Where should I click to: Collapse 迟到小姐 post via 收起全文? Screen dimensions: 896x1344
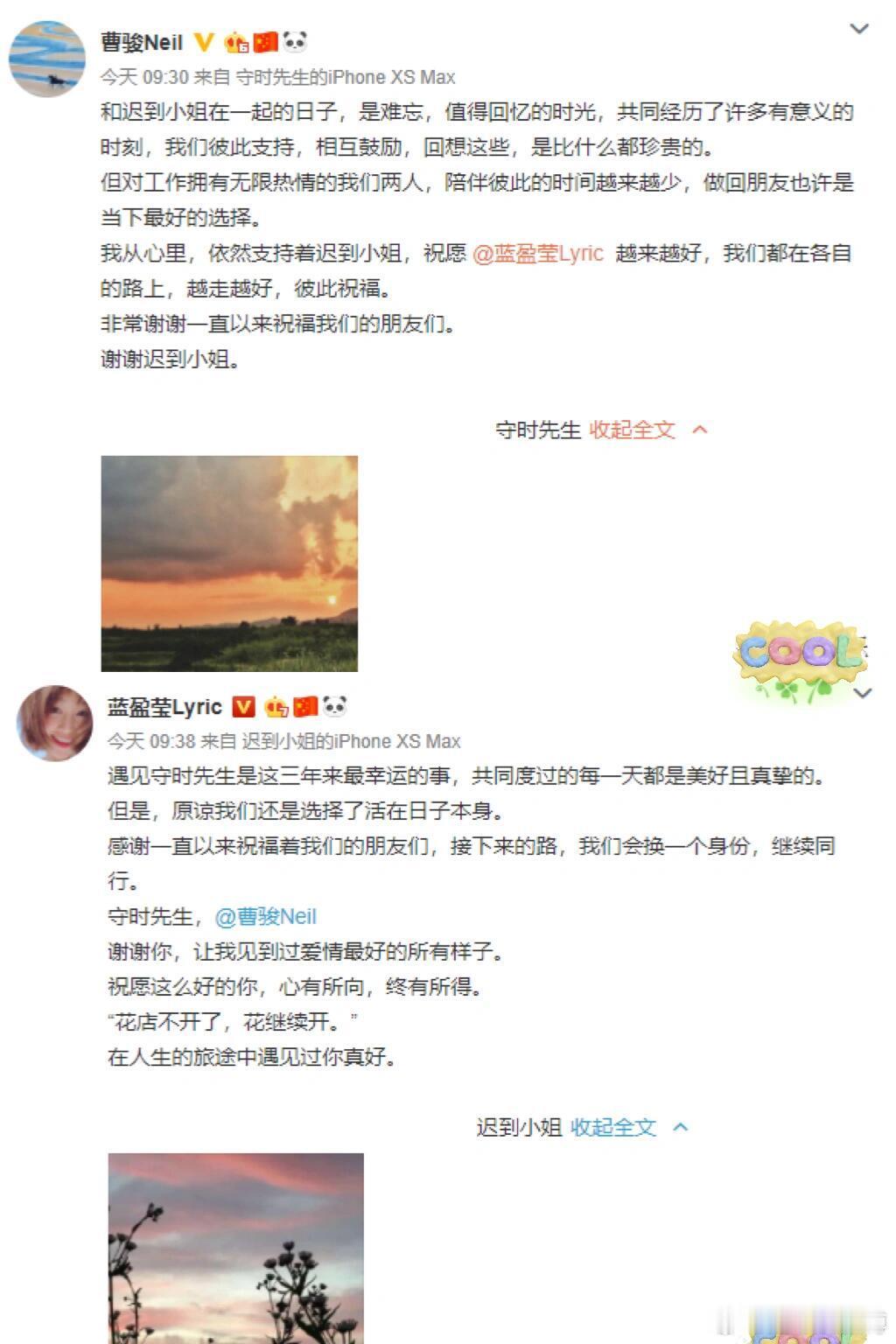[612, 1127]
